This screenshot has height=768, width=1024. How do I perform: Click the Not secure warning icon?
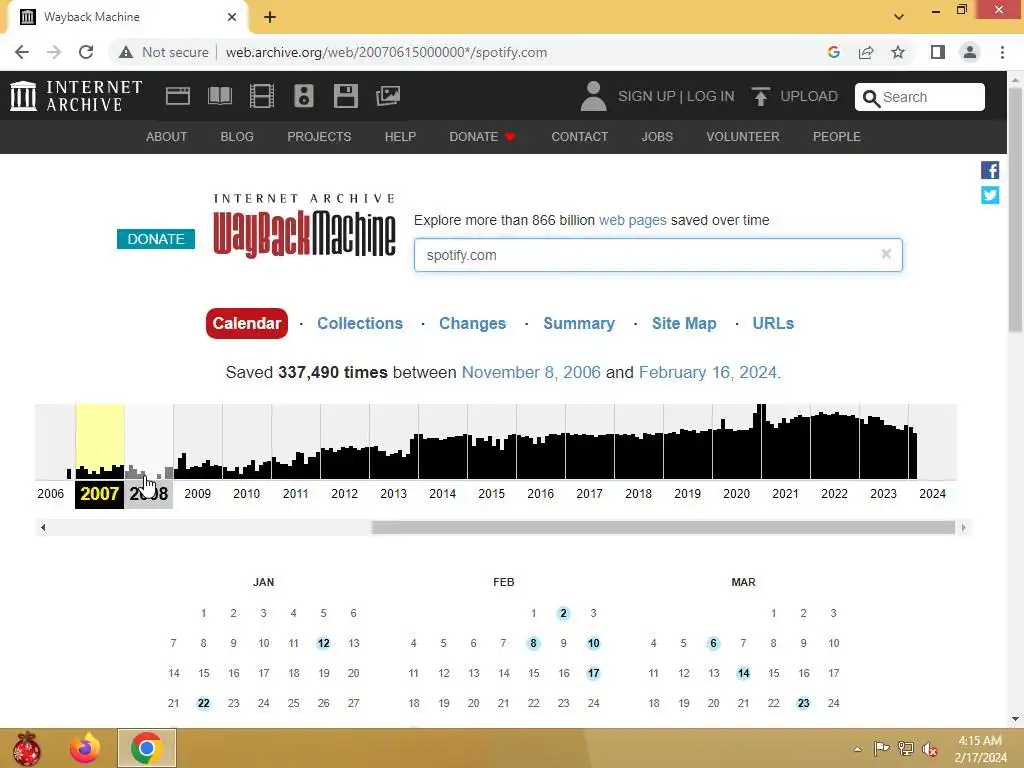click(125, 52)
